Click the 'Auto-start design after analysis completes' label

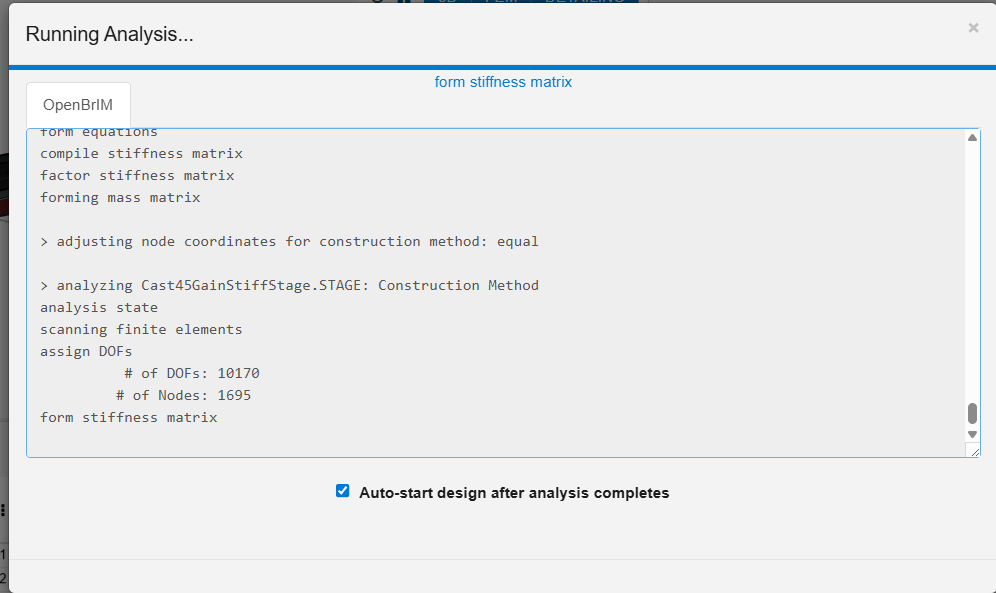514,493
